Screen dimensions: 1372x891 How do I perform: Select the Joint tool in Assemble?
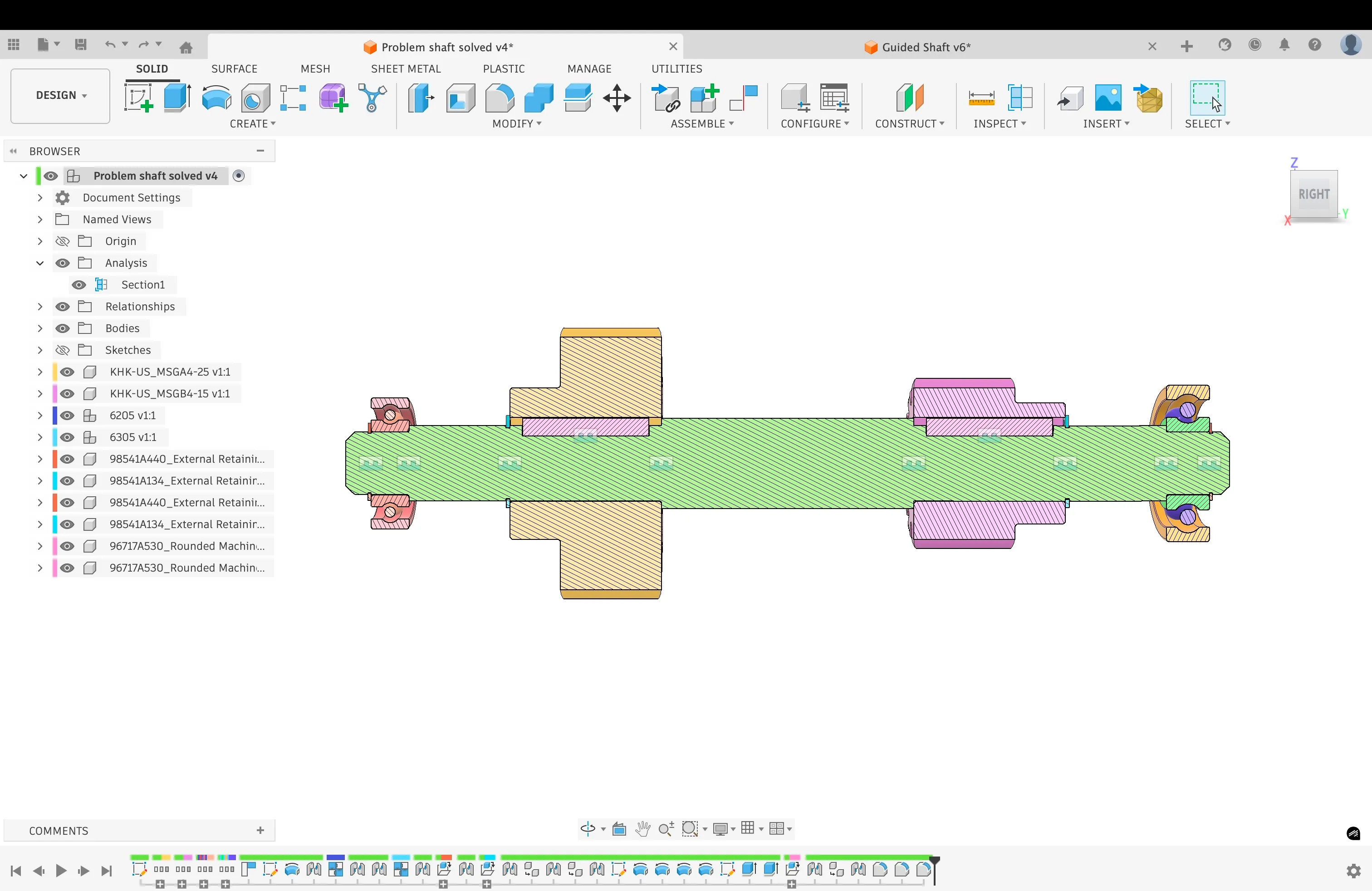744,98
